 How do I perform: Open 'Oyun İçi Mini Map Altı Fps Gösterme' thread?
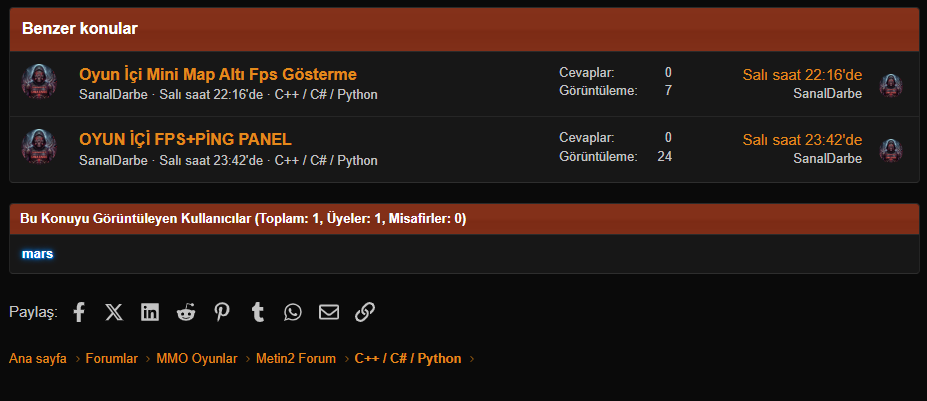[217, 75]
